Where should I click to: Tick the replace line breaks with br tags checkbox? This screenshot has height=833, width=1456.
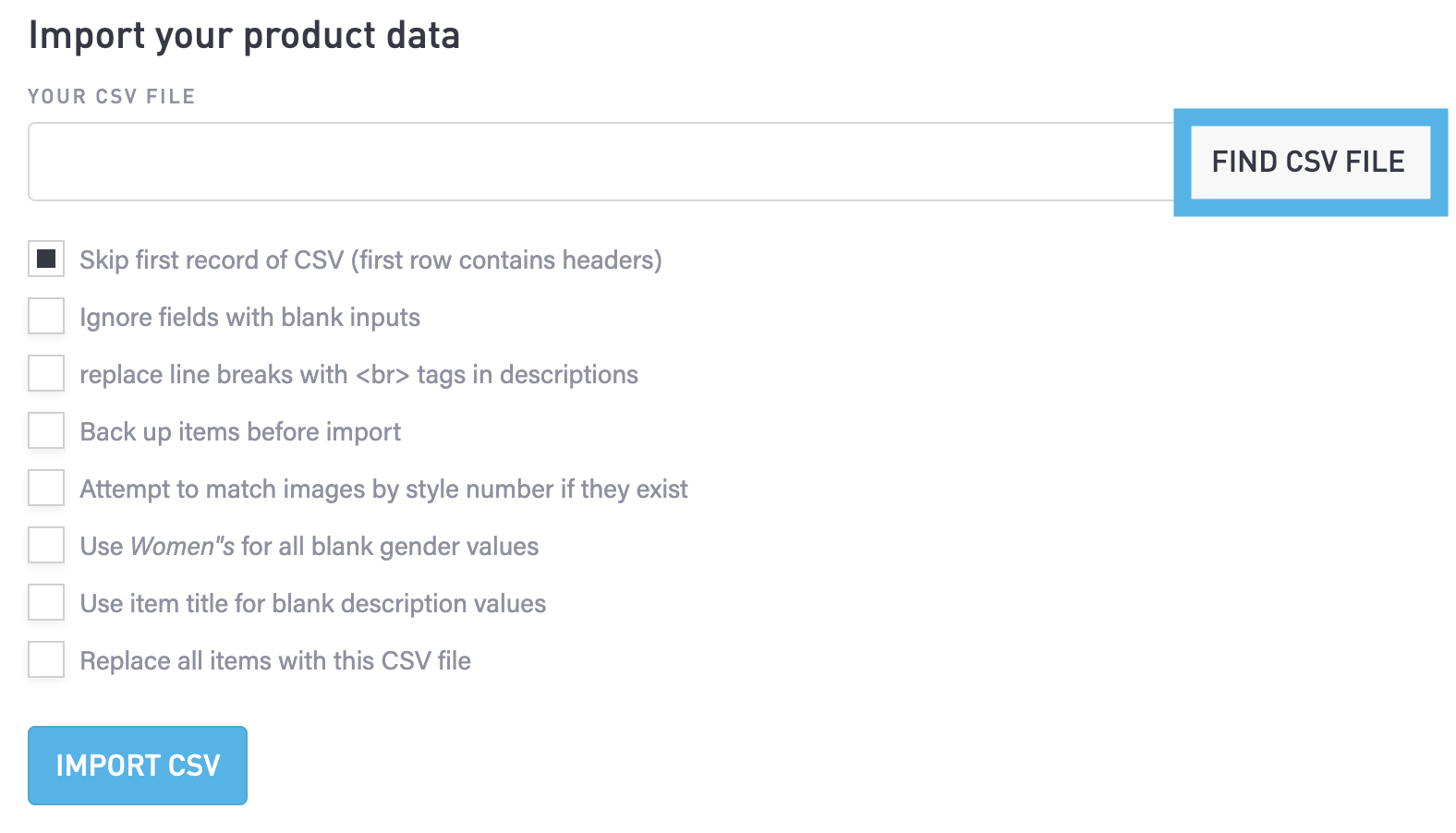(x=46, y=374)
